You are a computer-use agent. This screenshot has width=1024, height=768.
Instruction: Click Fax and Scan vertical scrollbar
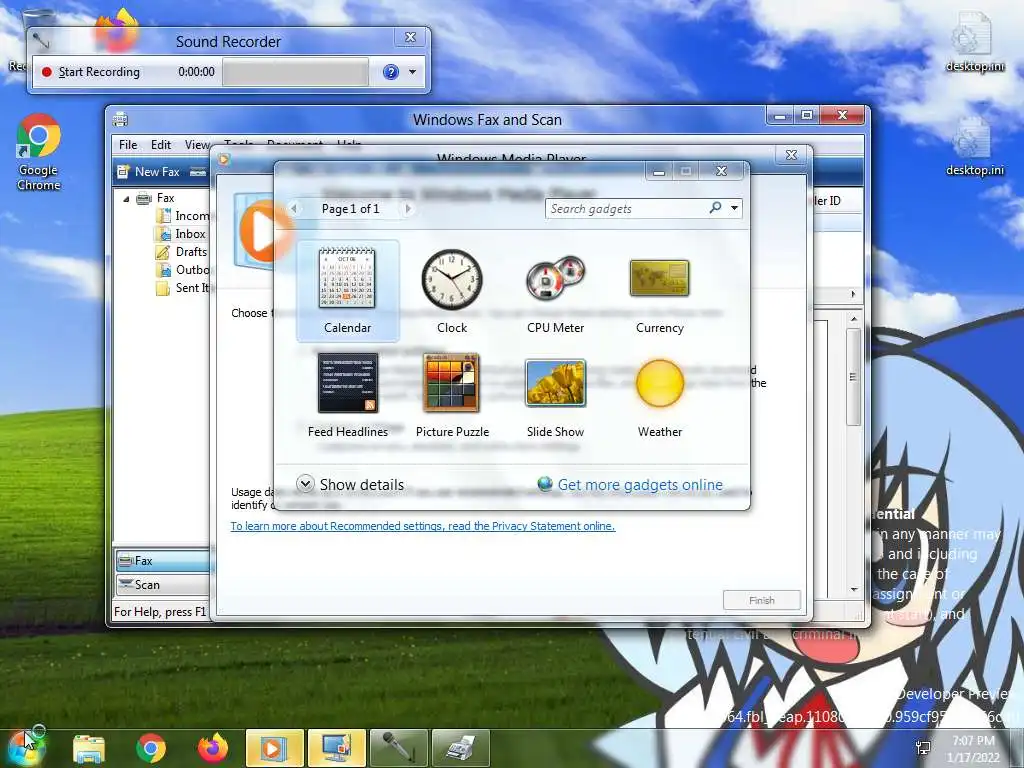(854, 377)
